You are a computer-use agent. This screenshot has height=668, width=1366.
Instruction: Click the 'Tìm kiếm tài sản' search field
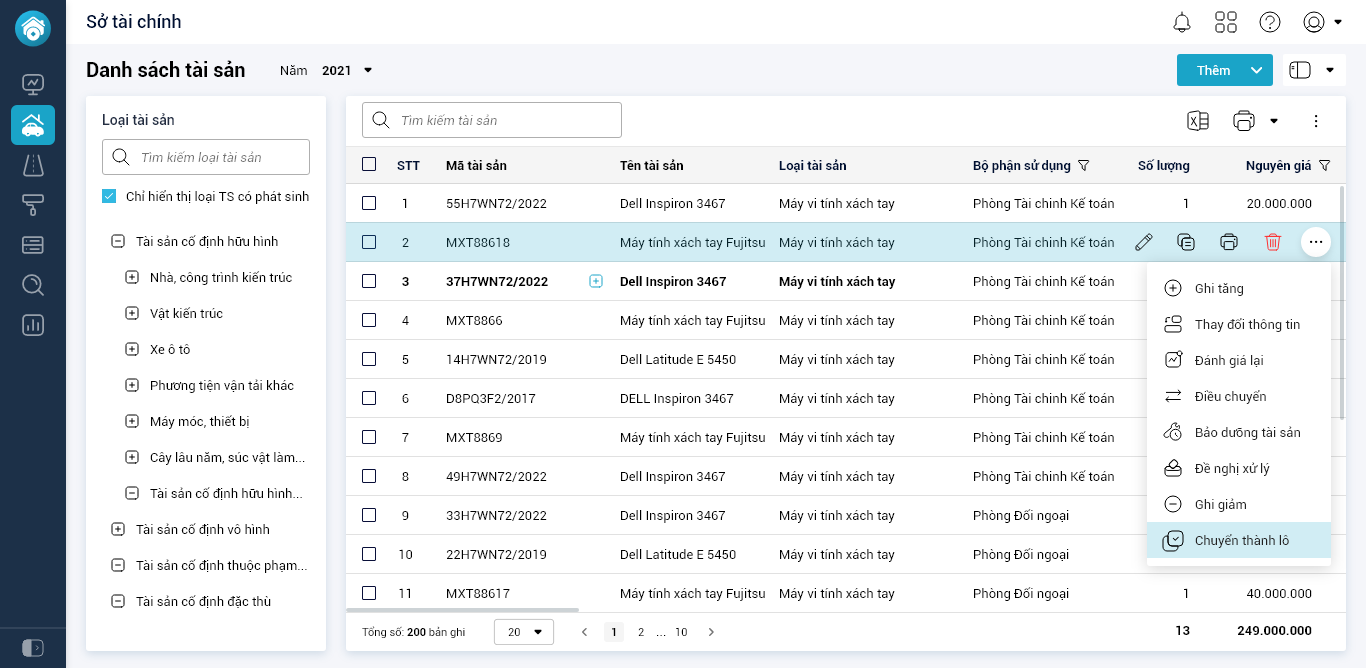(492, 120)
